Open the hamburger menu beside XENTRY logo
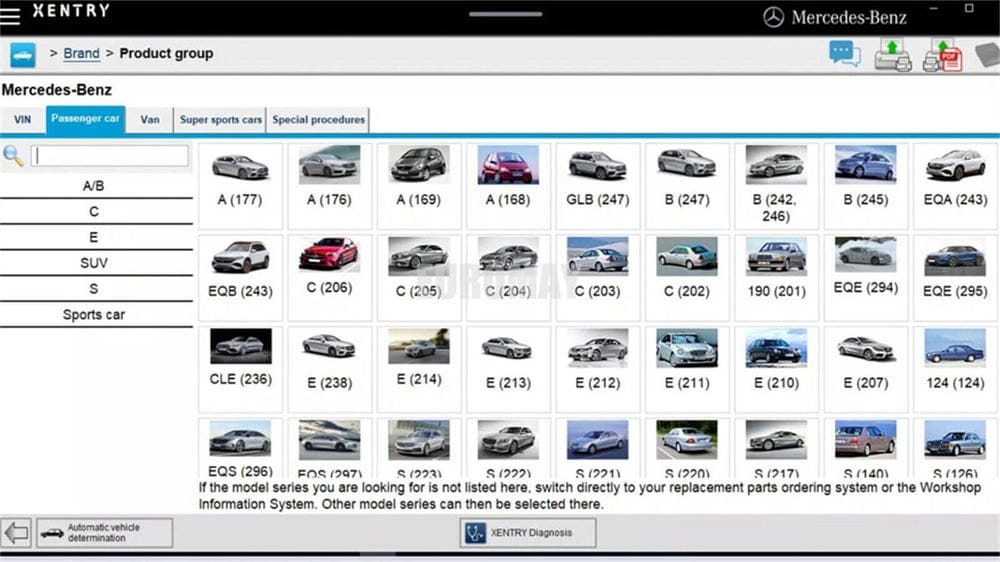The image size is (1000, 562). pyautogui.click(x=11, y=15)
